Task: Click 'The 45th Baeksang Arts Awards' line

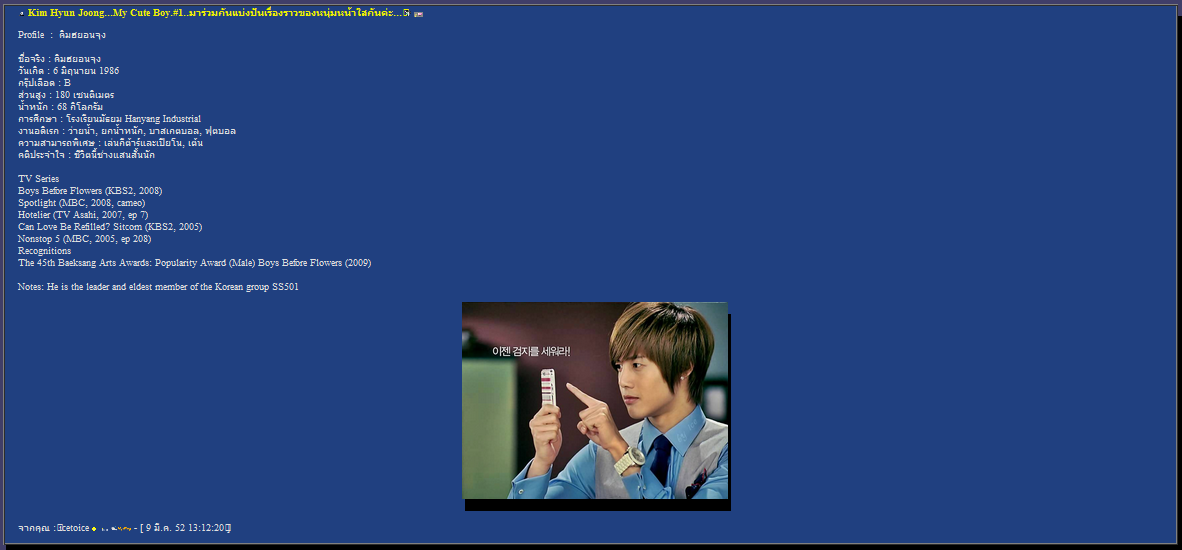Action: (194, 263)
